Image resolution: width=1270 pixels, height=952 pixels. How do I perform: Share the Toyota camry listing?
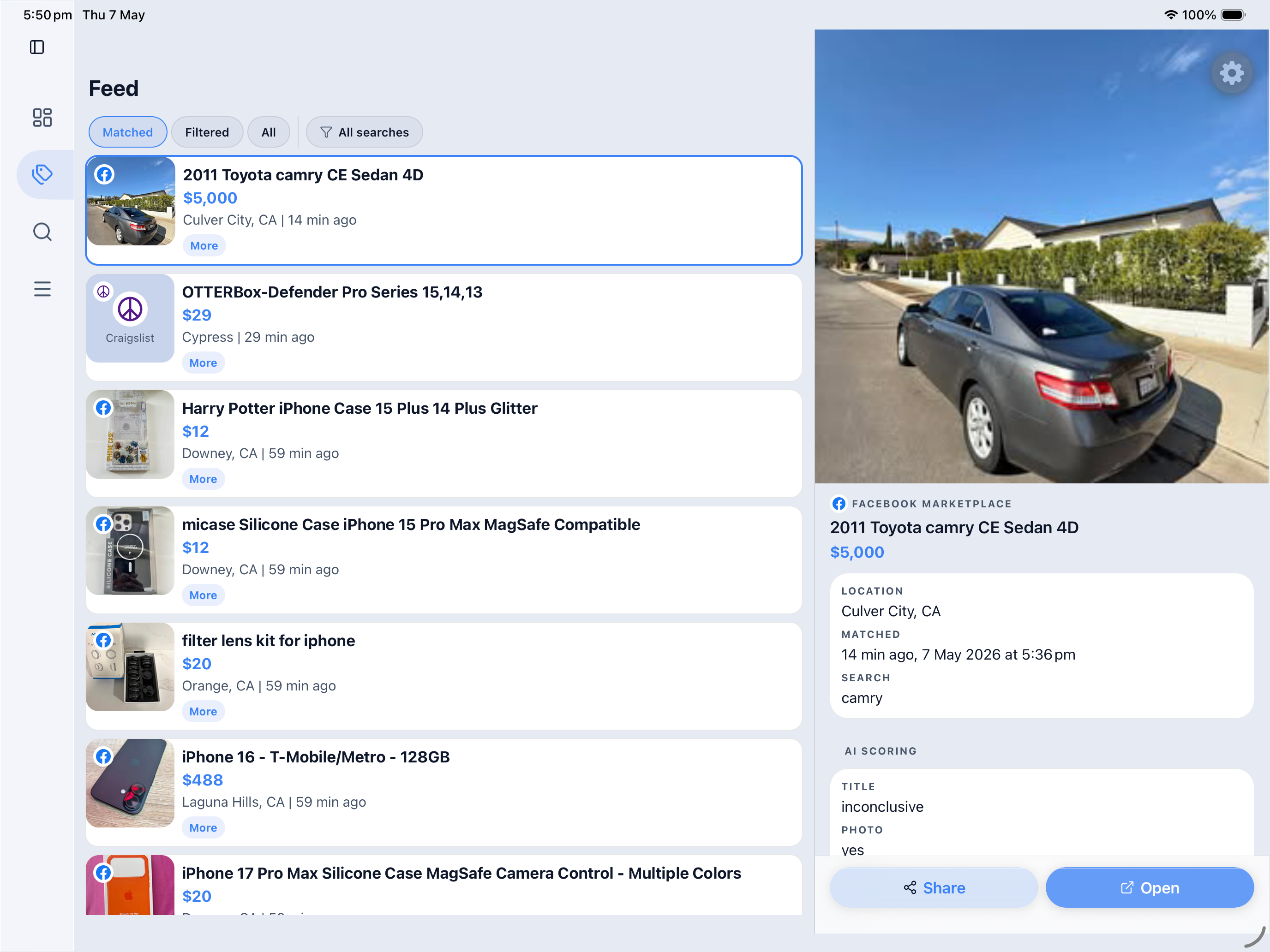[934, 888]
